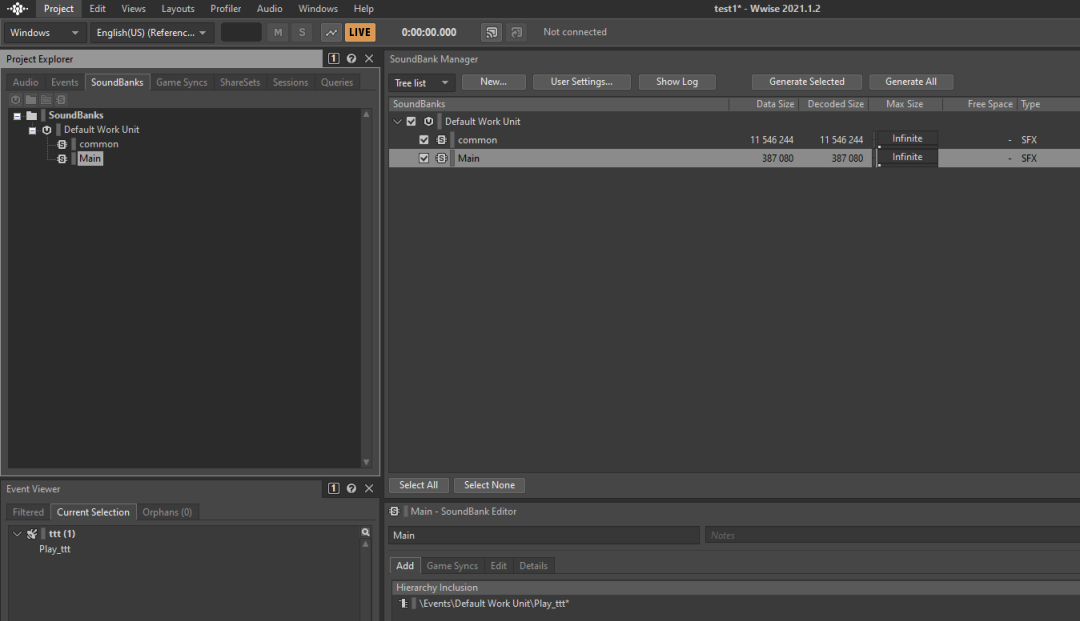The image size is (1080, 621).
Task: Click the Main SoundBank icon in Project Explorer
Action: coord(62,159)
